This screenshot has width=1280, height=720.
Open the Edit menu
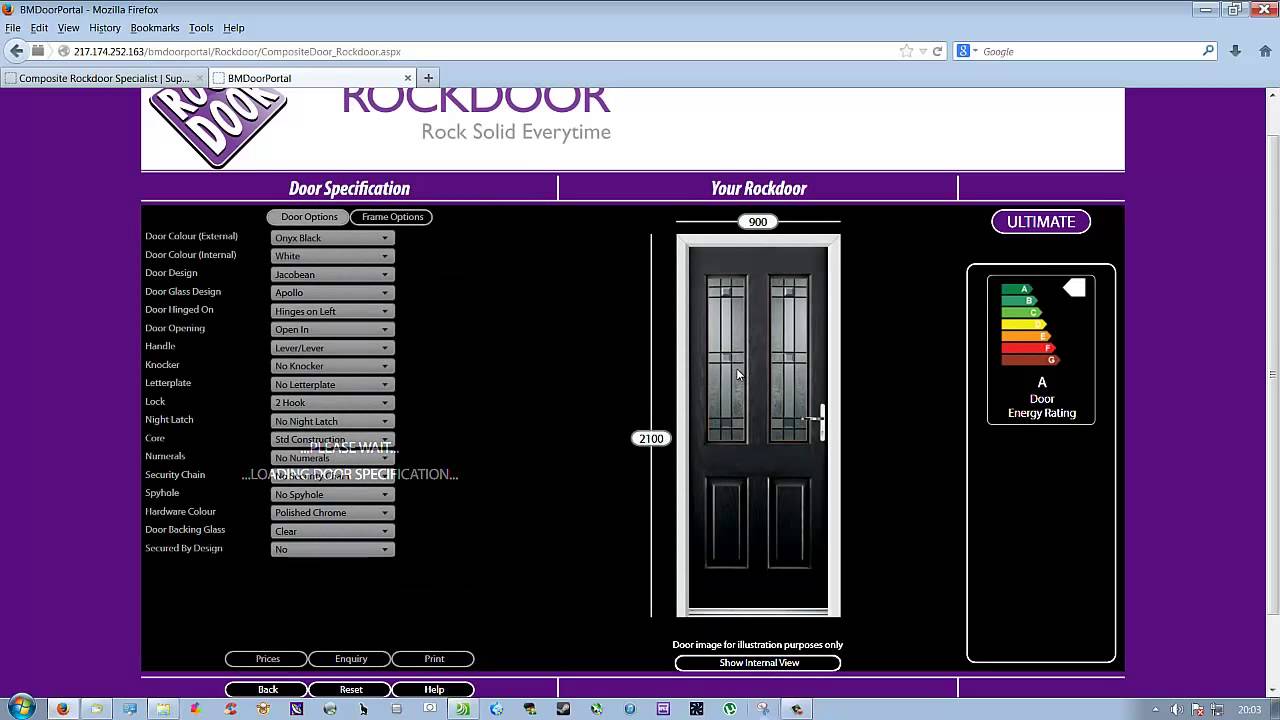click(39, 28)
